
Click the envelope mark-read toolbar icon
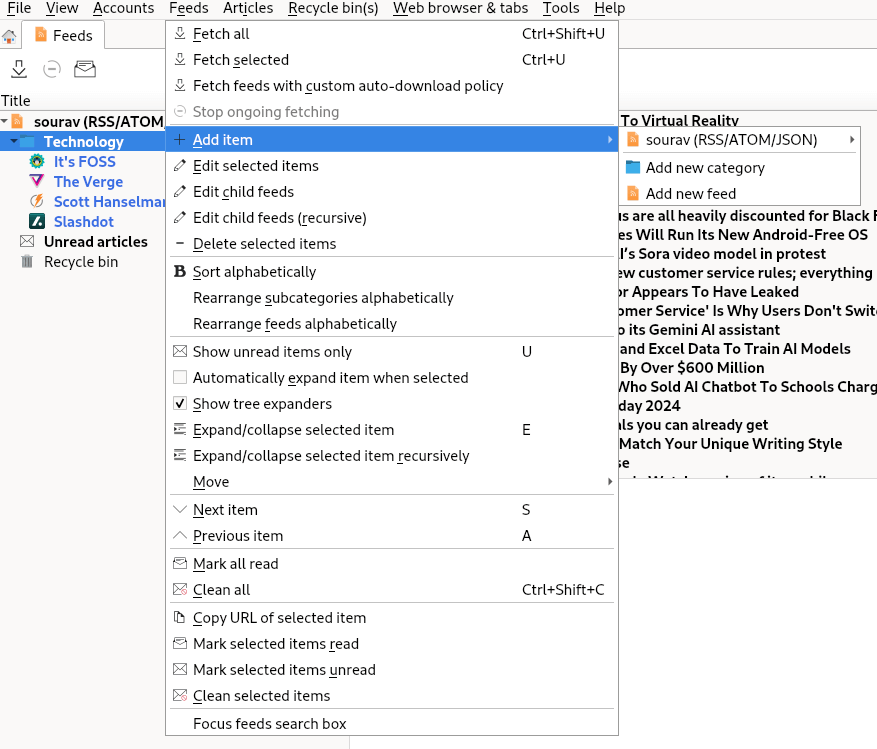85,69
